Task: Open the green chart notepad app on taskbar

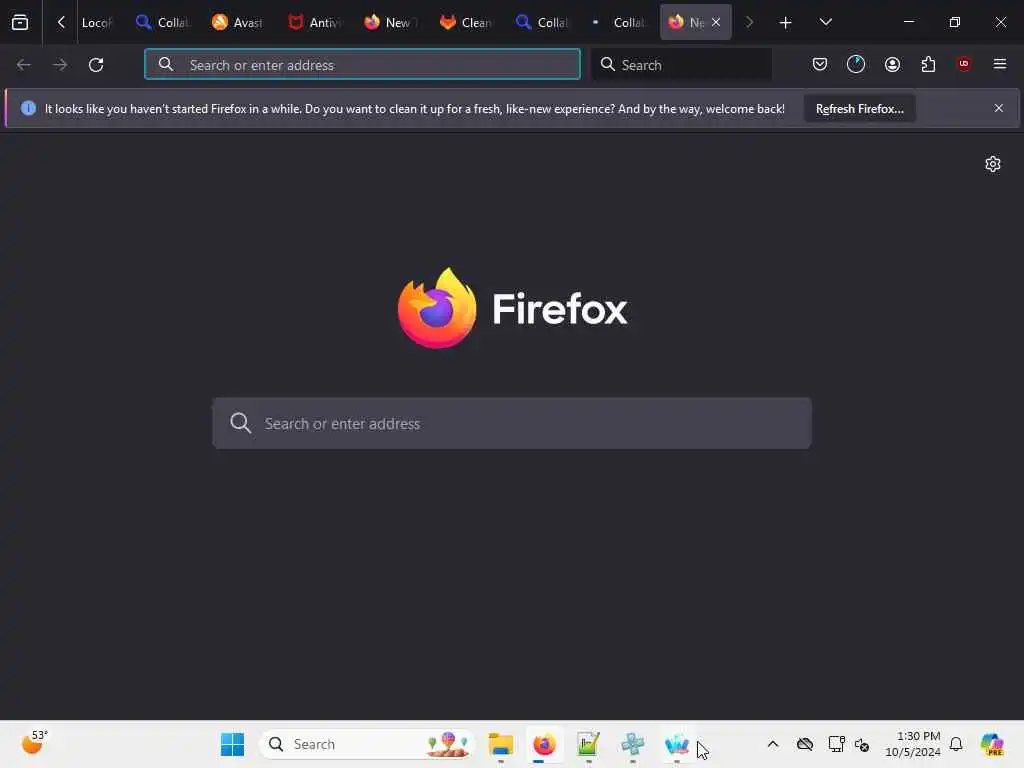Action: point(588,744)
